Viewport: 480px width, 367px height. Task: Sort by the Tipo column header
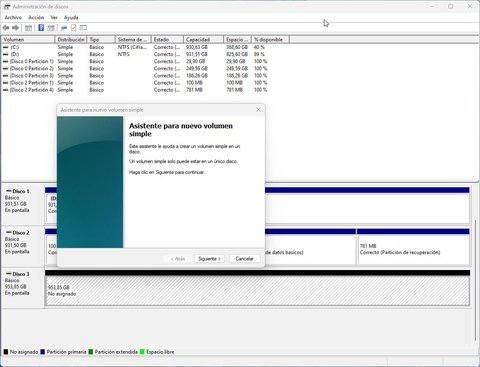101,40
